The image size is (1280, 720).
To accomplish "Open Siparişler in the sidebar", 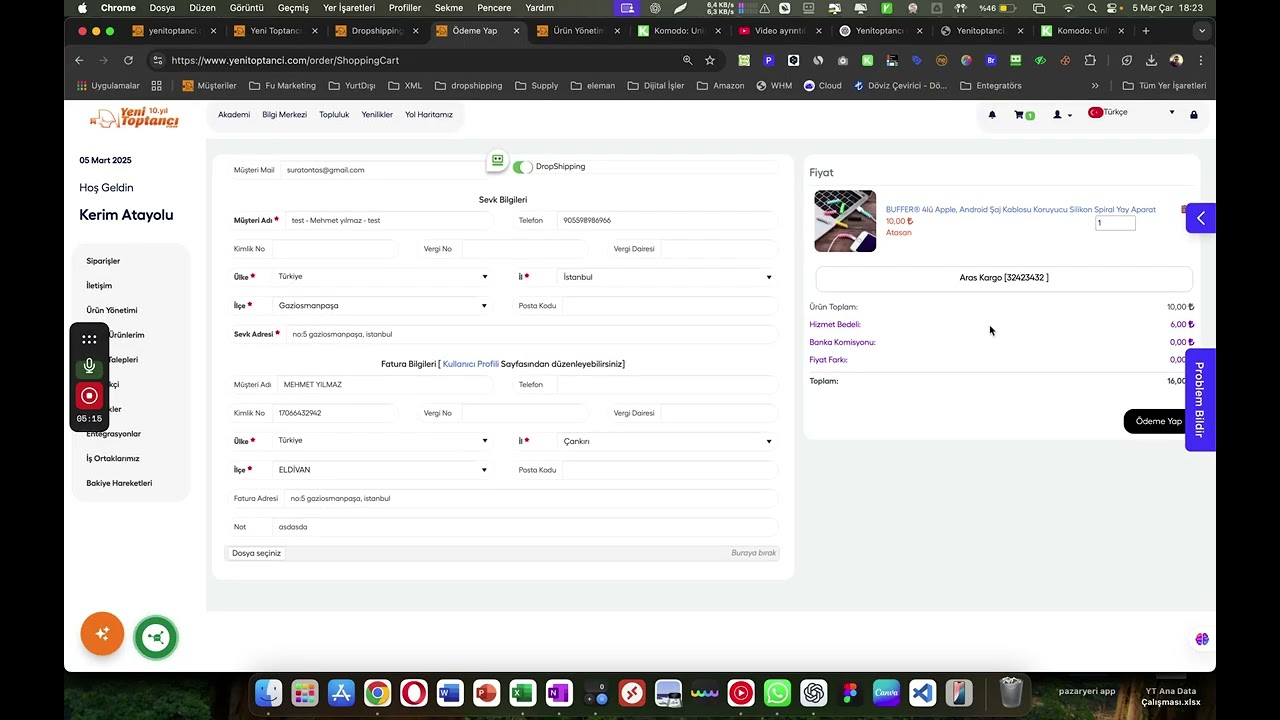I will [x=103, y=261].
